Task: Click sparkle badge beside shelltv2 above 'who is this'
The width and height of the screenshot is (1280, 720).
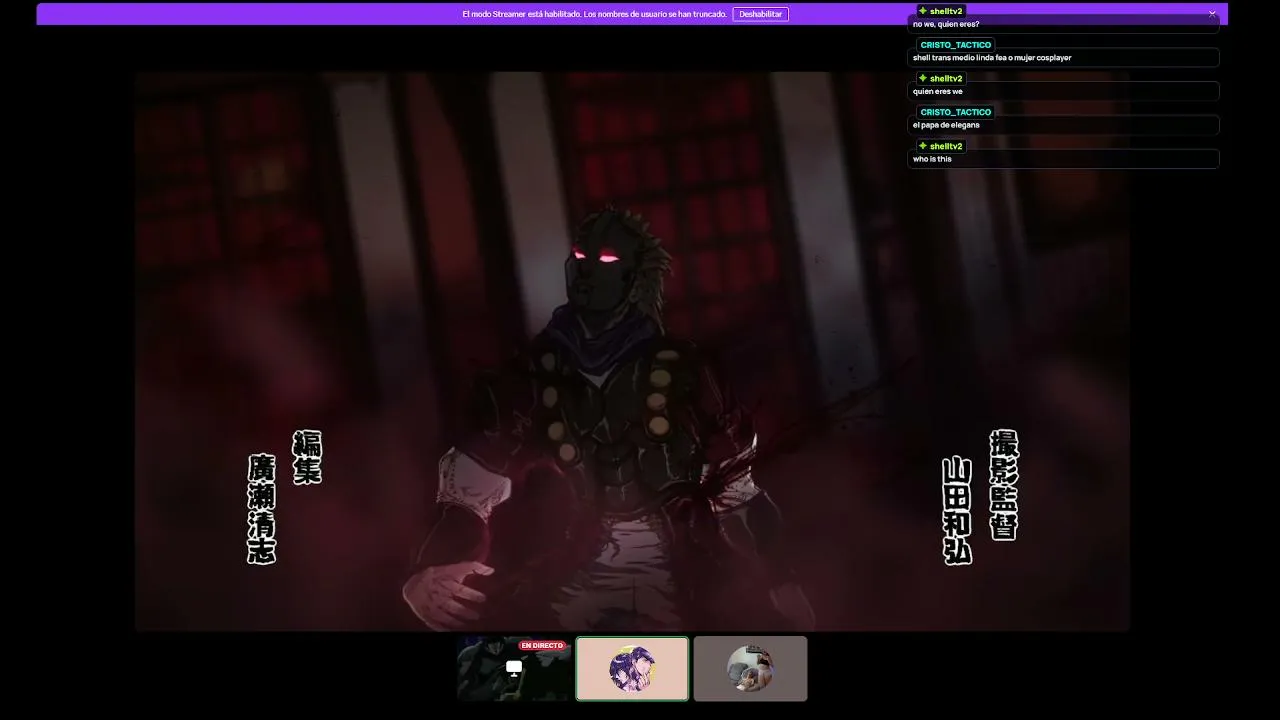Action: (x=923, y=146)
